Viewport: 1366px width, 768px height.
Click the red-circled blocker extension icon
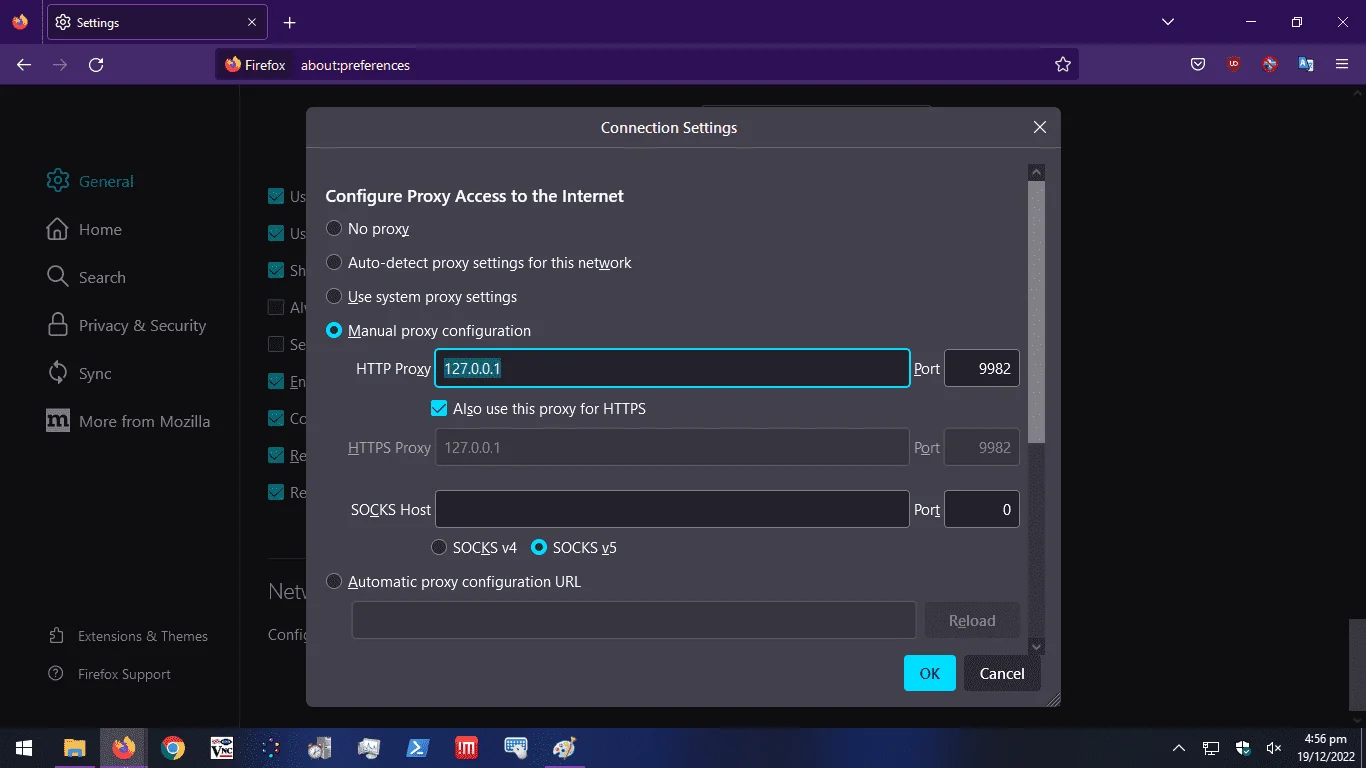pyautogui.click(x=1270, y=65)
